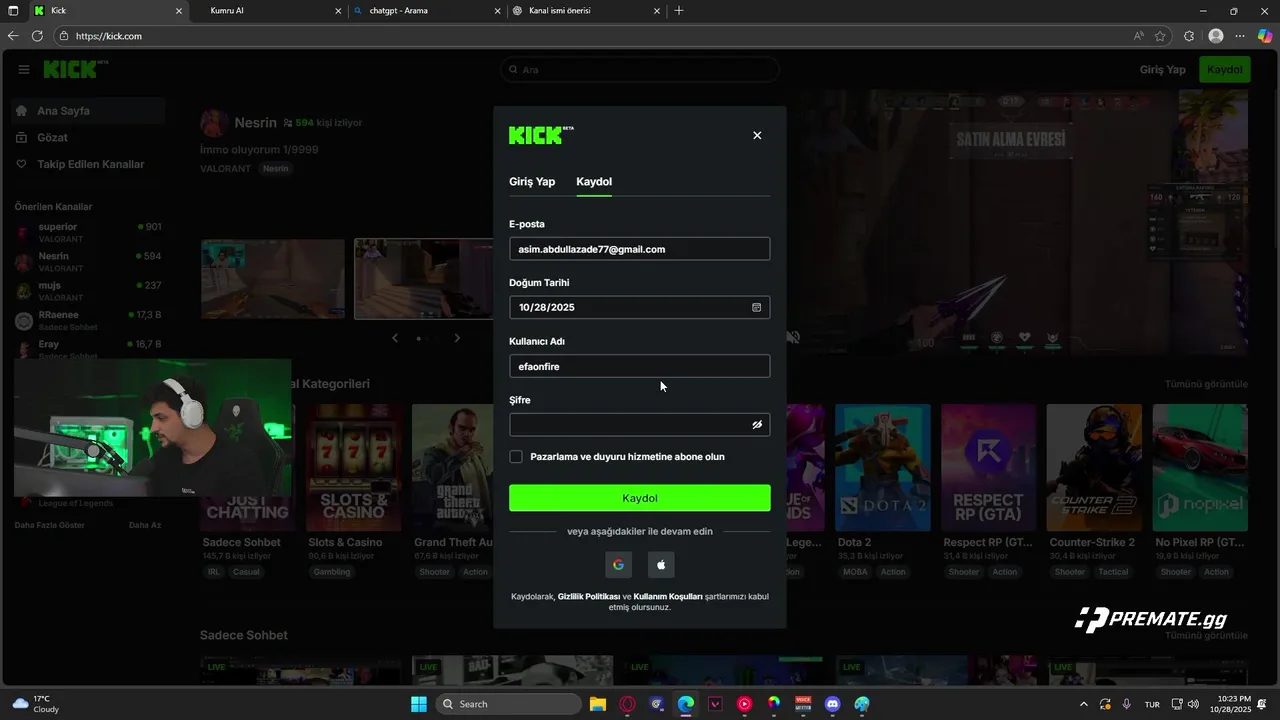Screen dimensions: 1280x720
Task: Continue with Apple sign-up
Action: click(x=661, y=565)
